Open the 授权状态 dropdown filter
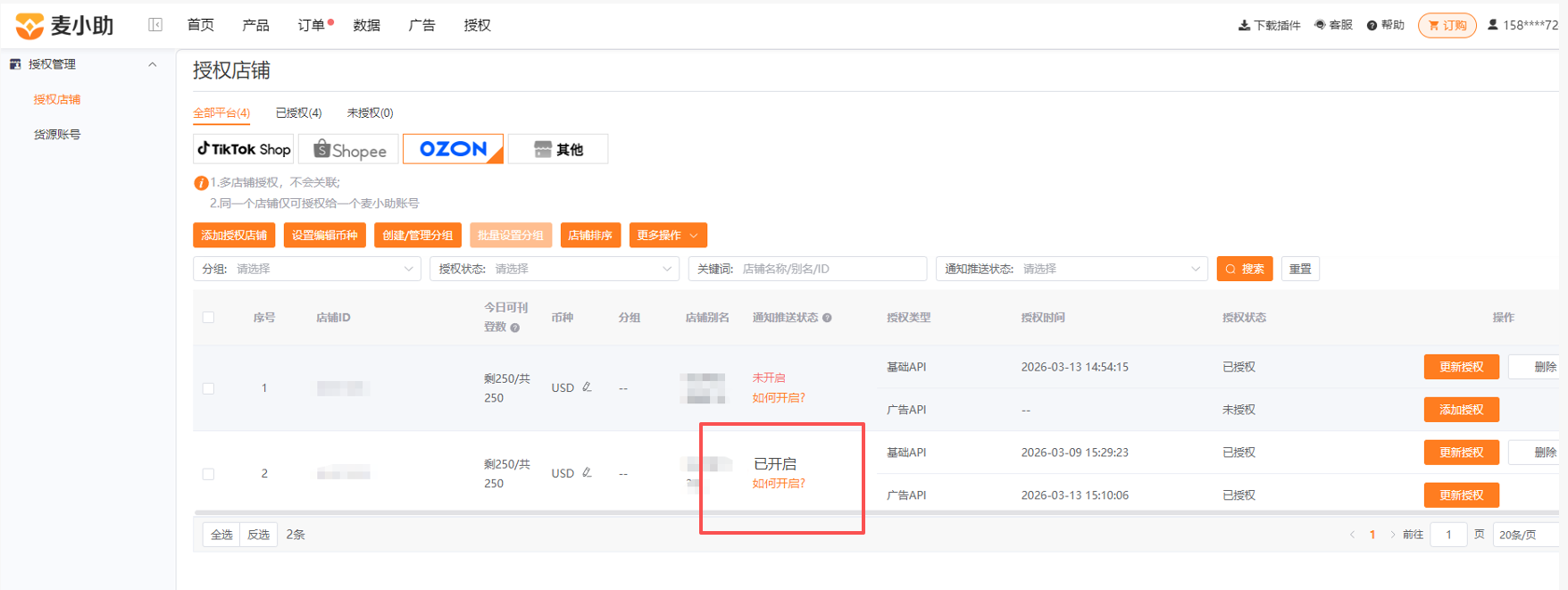The width and height of the screenshot is (1568, 590). pos(555,269)
